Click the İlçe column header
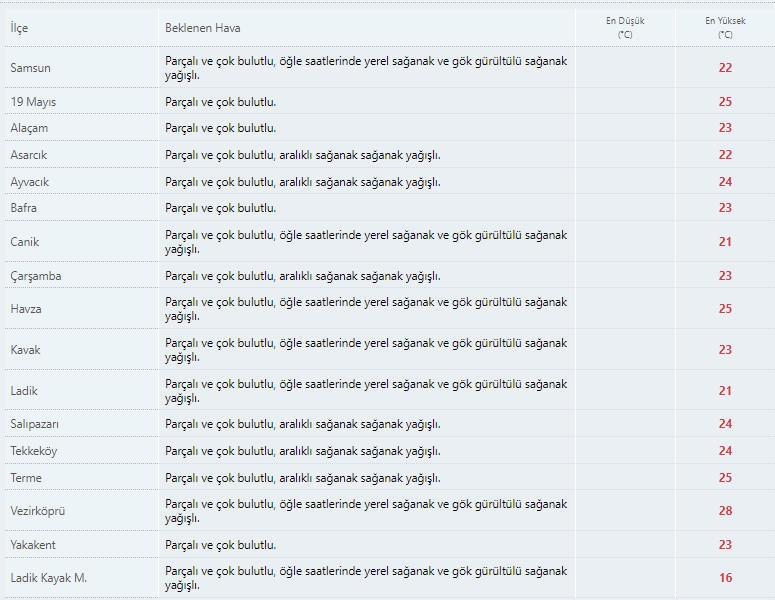The height and width of the screenshot is (600, 775). coord(19,28)
